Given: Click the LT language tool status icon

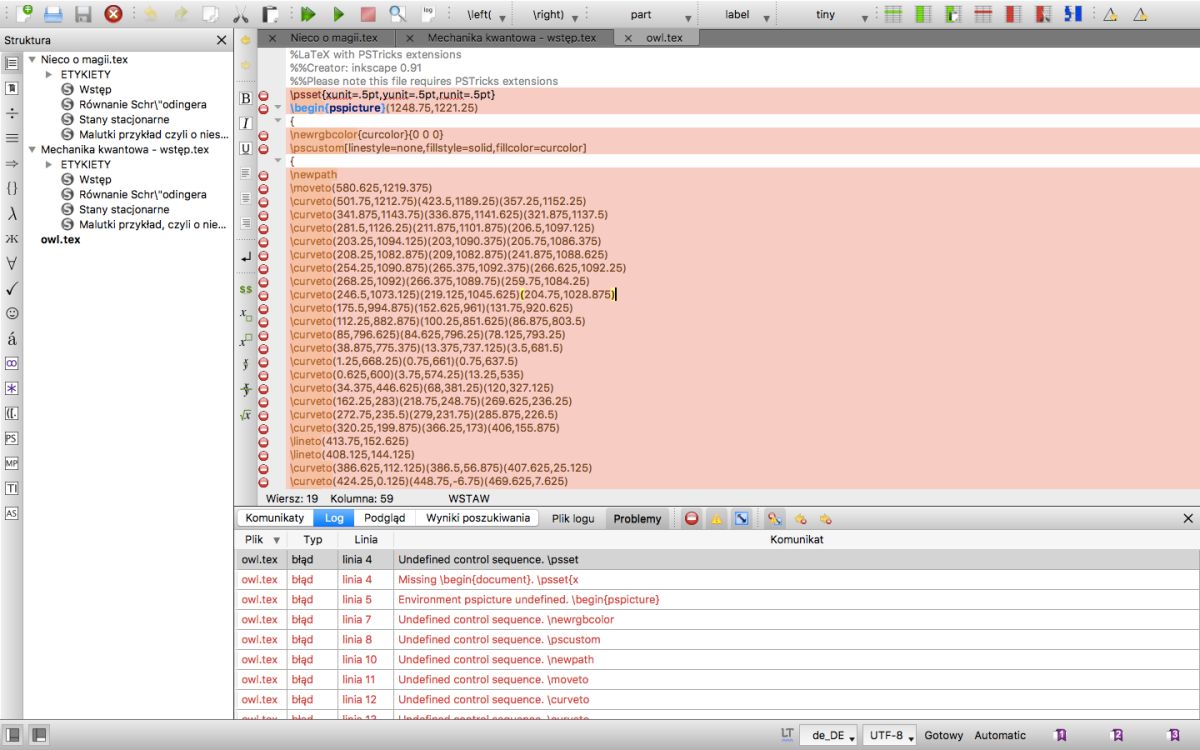Looking at the screenshot, I should click(x=788, y=734).
